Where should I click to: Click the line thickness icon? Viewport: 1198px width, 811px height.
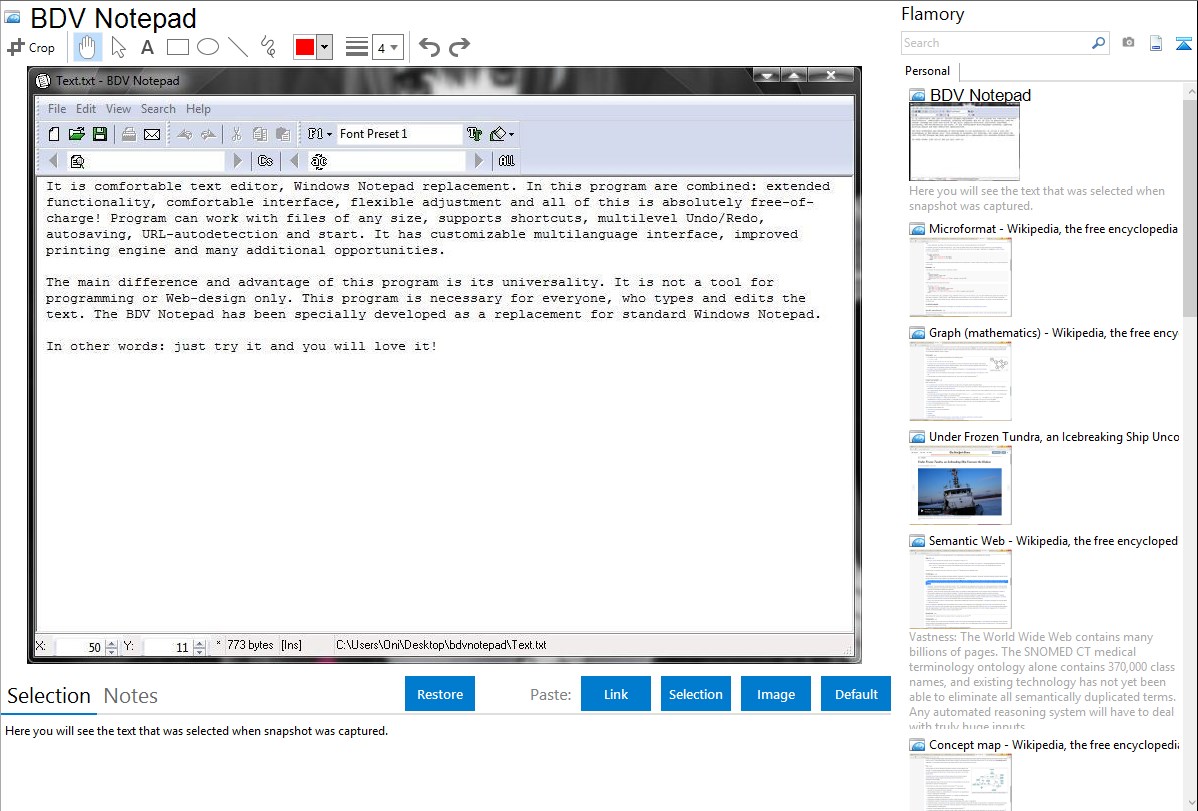(x=357, y=47)
